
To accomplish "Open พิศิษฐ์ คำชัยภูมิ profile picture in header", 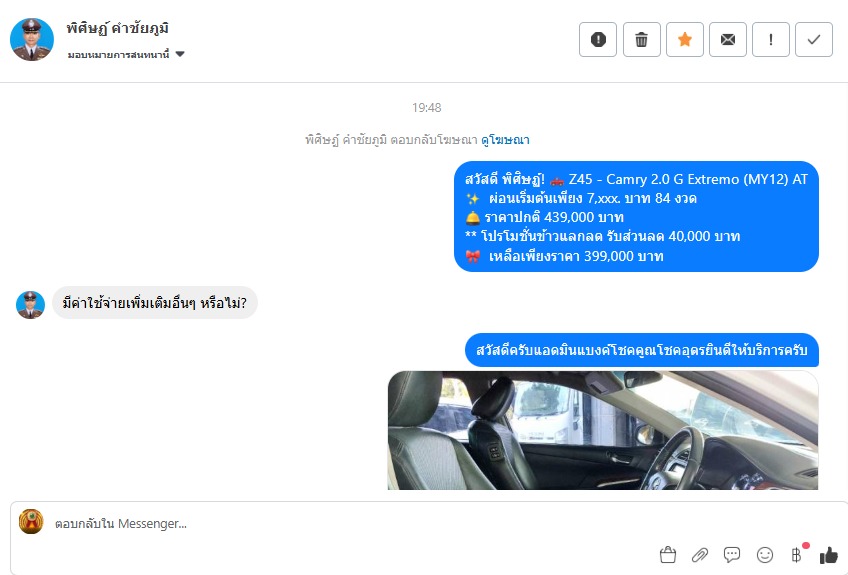I will click(x=32, y=39).
